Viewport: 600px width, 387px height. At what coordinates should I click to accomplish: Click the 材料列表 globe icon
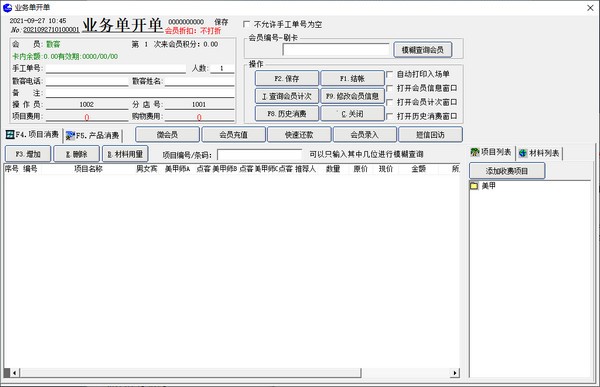[x=523, y=153]
